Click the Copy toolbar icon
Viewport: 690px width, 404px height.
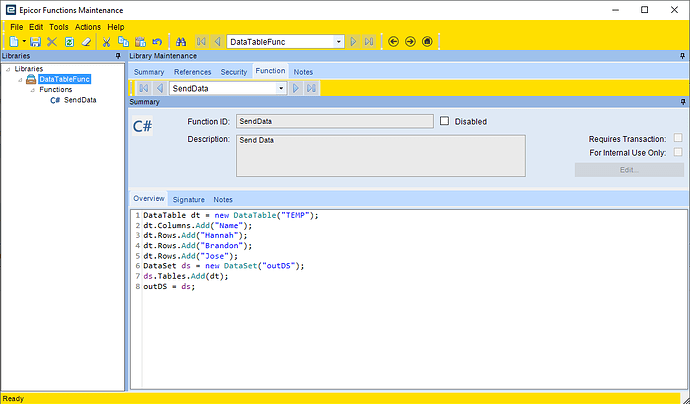[124, 42]
